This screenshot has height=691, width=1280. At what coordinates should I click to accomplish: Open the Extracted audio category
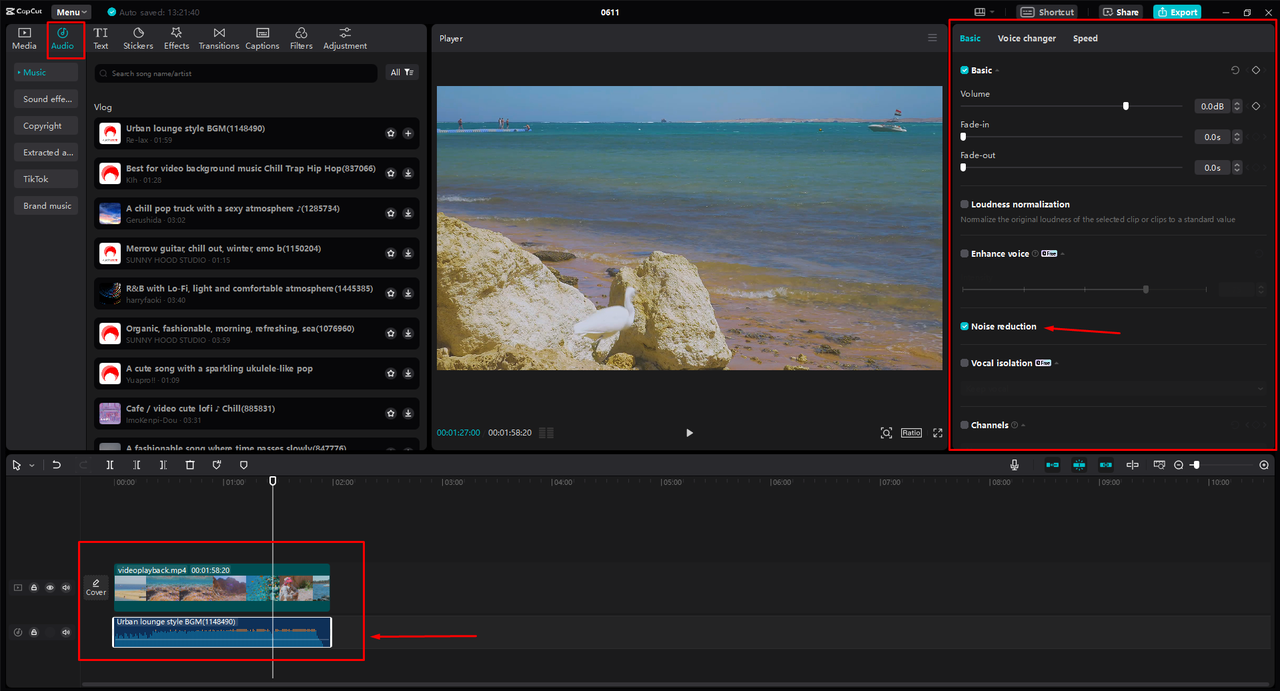[46, 153]
